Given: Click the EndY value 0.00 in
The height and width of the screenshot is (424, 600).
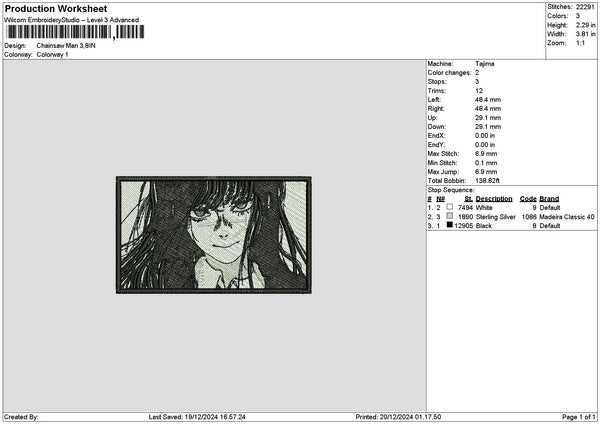Looking at the screenshot, I should (485, 145).
